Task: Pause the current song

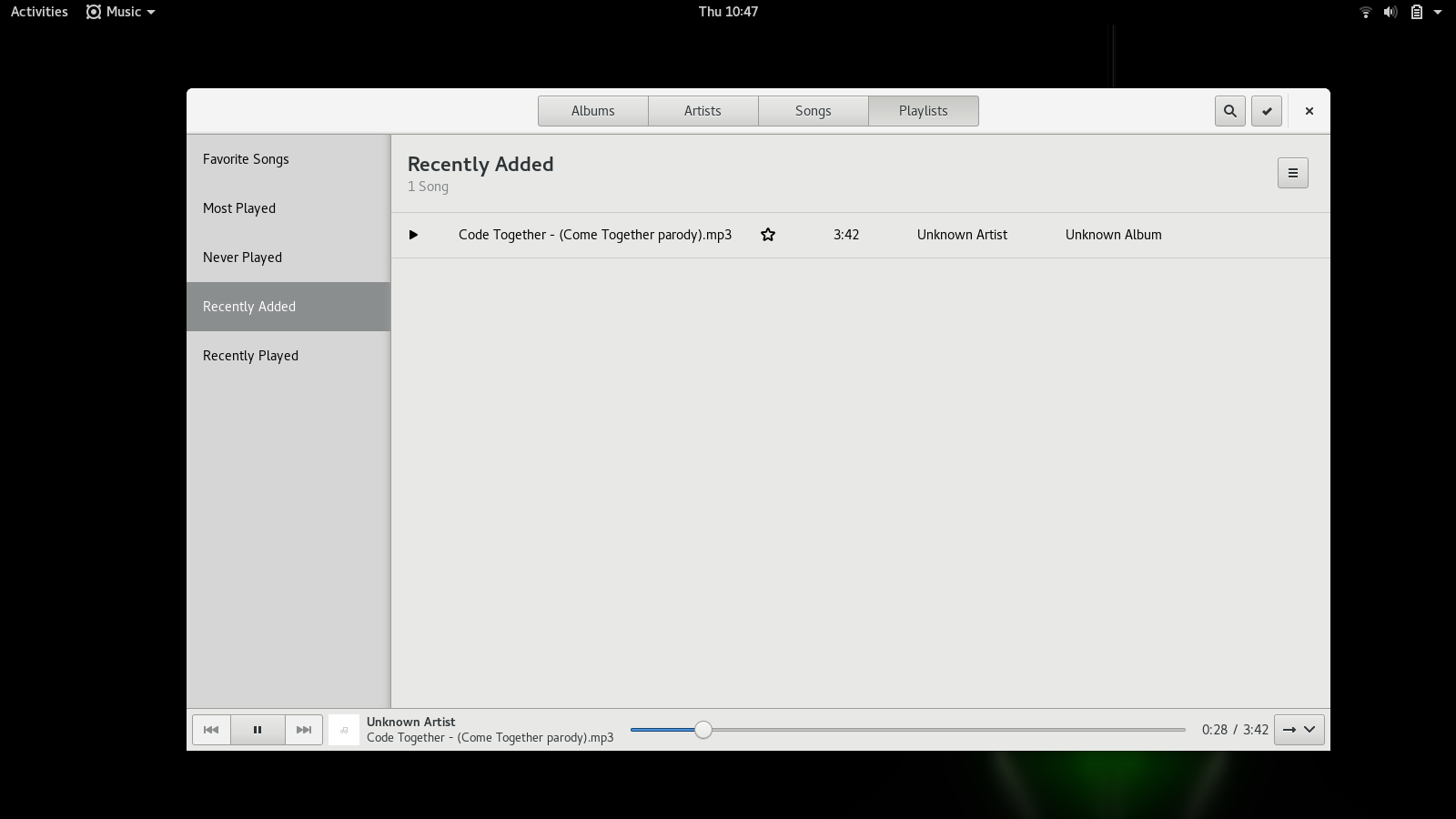Action: pyautogui.click(x=258, y=730)
